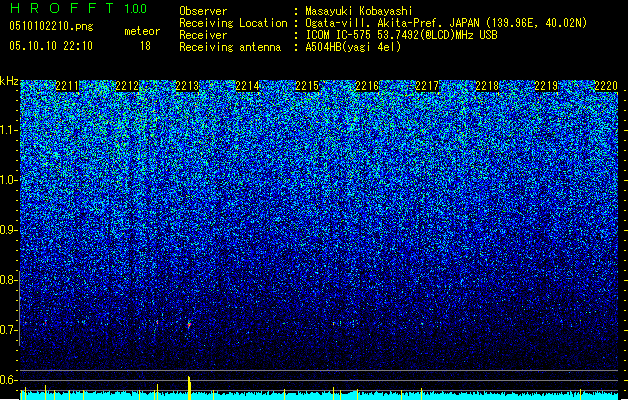This screenshot has height=400, width=629.
Task: Click the date stamp 05.10.10 22:10
Action: 51,46
